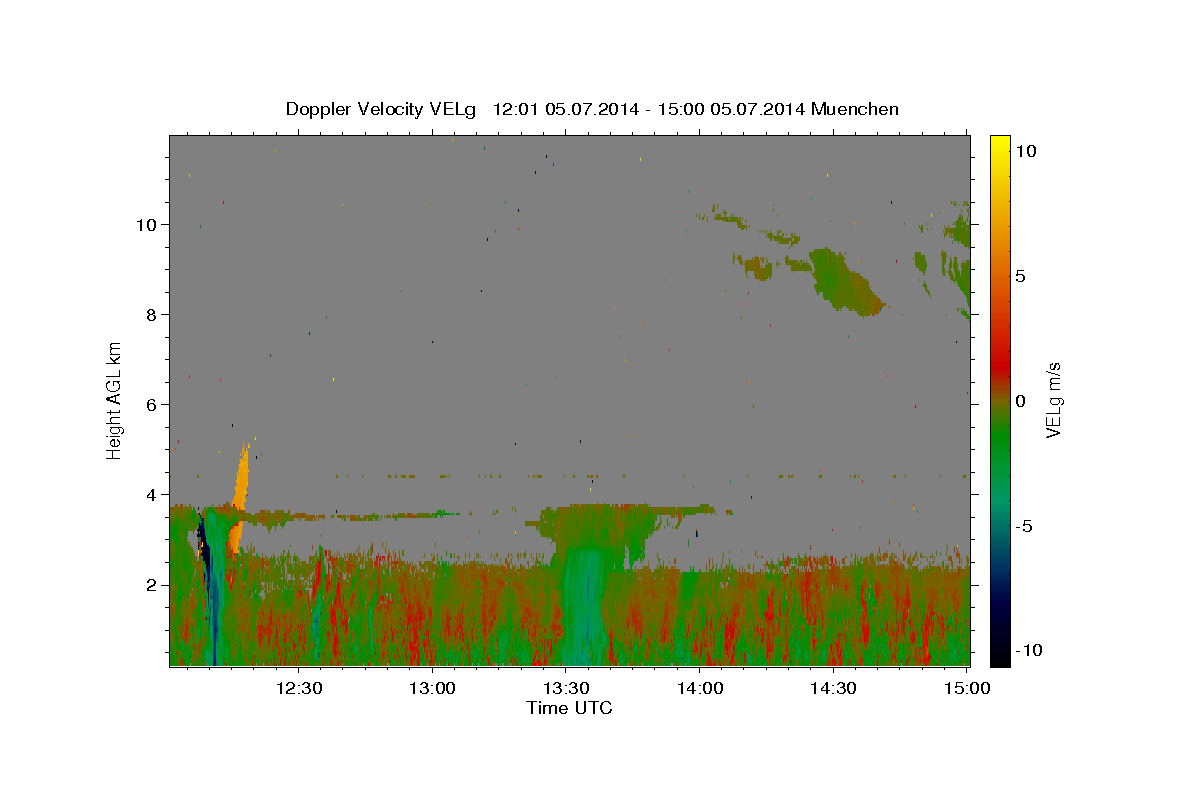The width and height of the screenshot is (1200, 800).
Task: Click the teal precipitation shaft near 13:30
Action: click(x=582, y=605)
